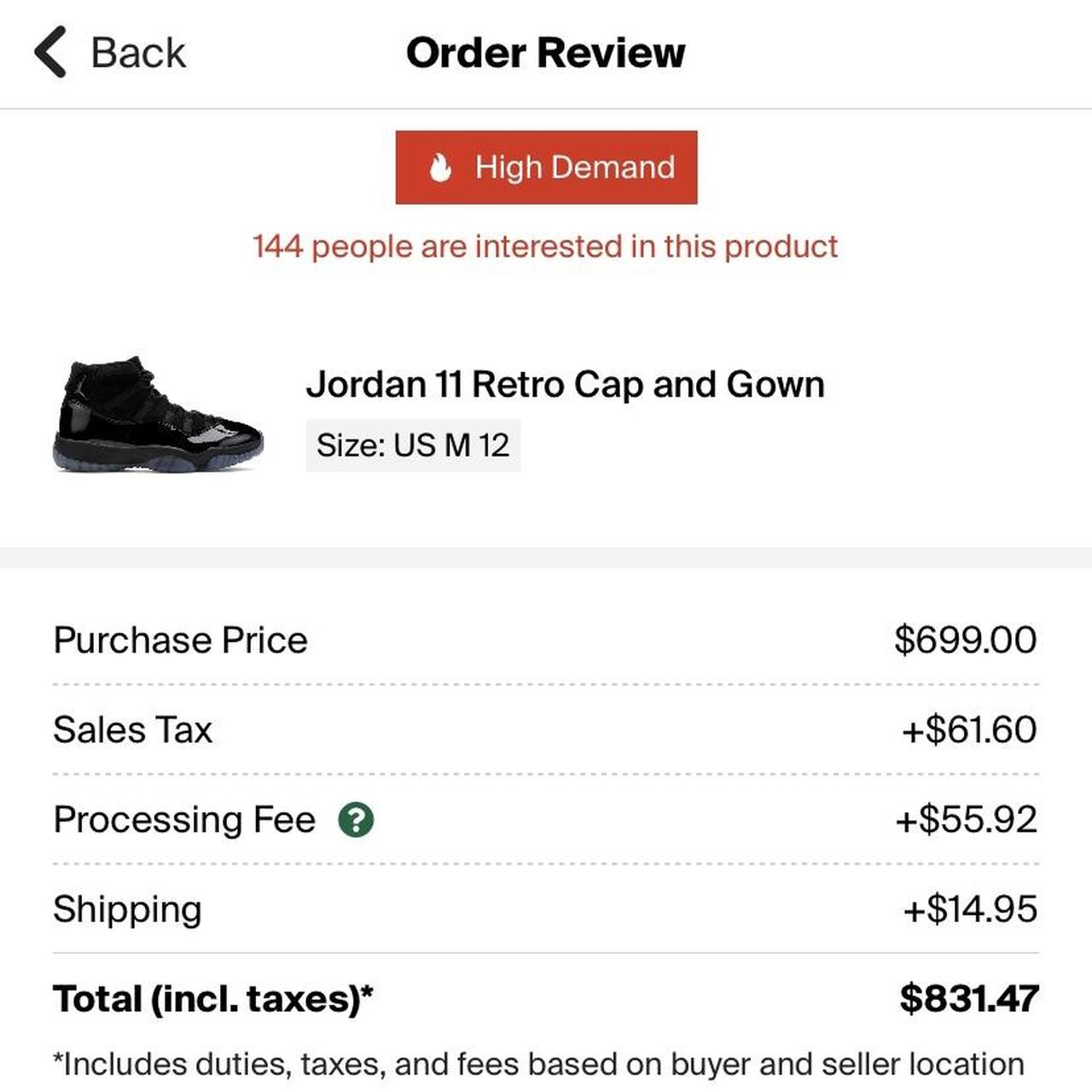1092x1092 pixels.
Task: Select the Jordan 11 Retro Cap and Gown title
Action: click(565, 384)
